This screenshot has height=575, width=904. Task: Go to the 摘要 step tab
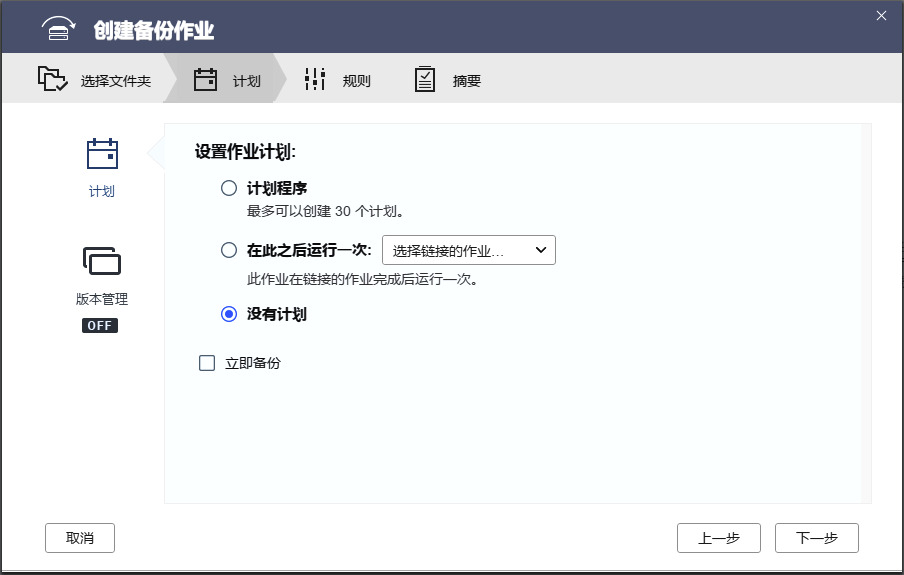pos(448,79)
